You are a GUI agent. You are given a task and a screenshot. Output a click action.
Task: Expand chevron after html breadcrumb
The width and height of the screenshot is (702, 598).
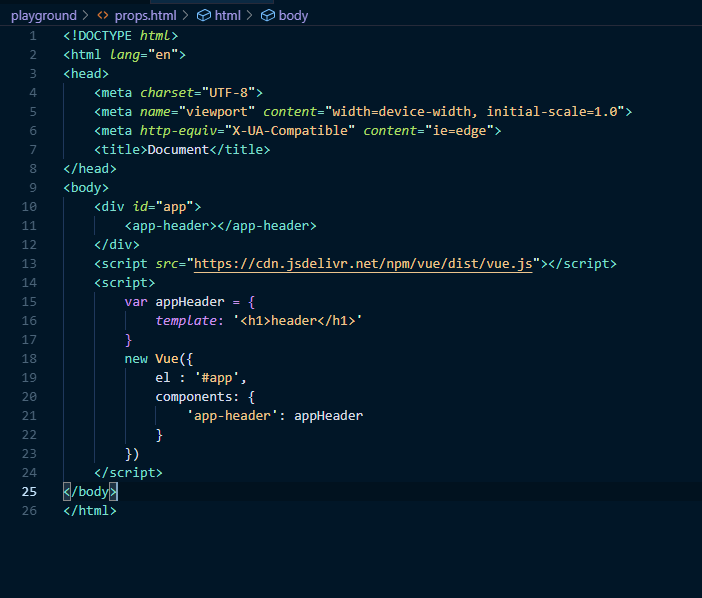[250, 16]
